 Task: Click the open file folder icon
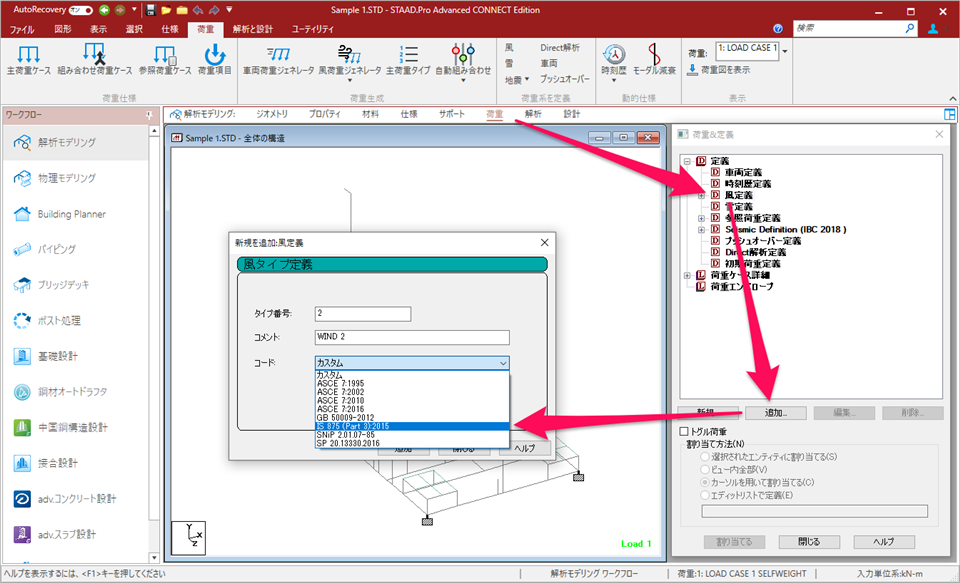click(166, 10)
